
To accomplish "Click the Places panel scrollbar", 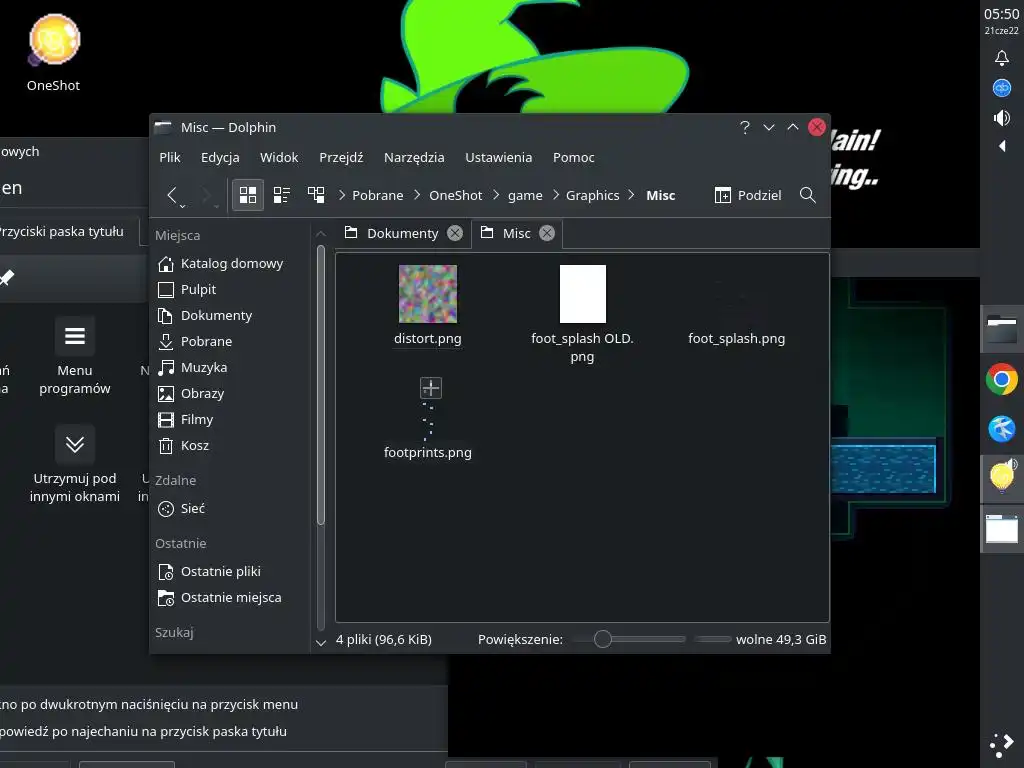I will (x=321, y=385).
